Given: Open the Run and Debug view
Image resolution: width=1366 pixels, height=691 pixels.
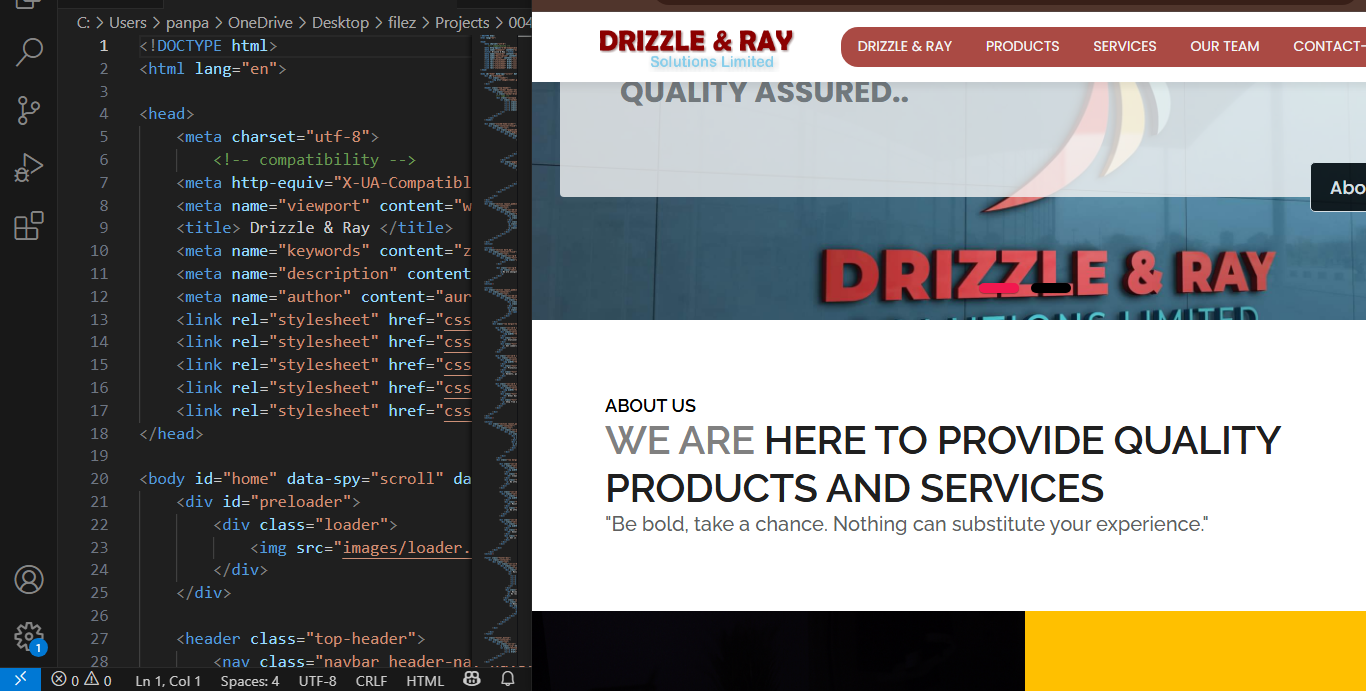Looking at the screenshot, I should coord(29,168).
